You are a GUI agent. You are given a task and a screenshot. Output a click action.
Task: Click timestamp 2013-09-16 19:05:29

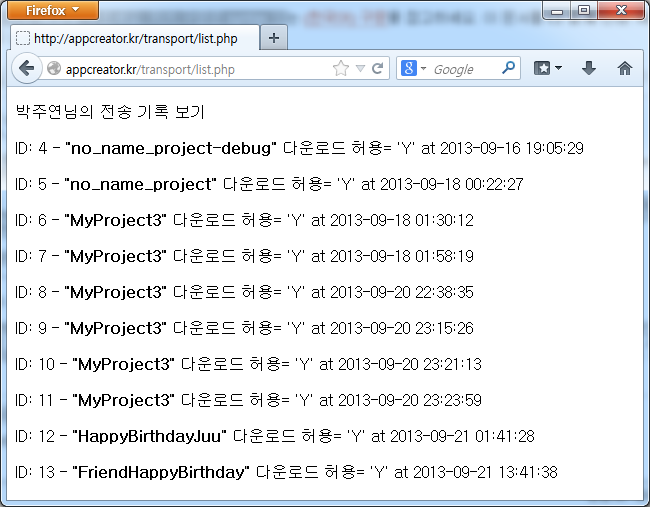(x=512, y=148)
